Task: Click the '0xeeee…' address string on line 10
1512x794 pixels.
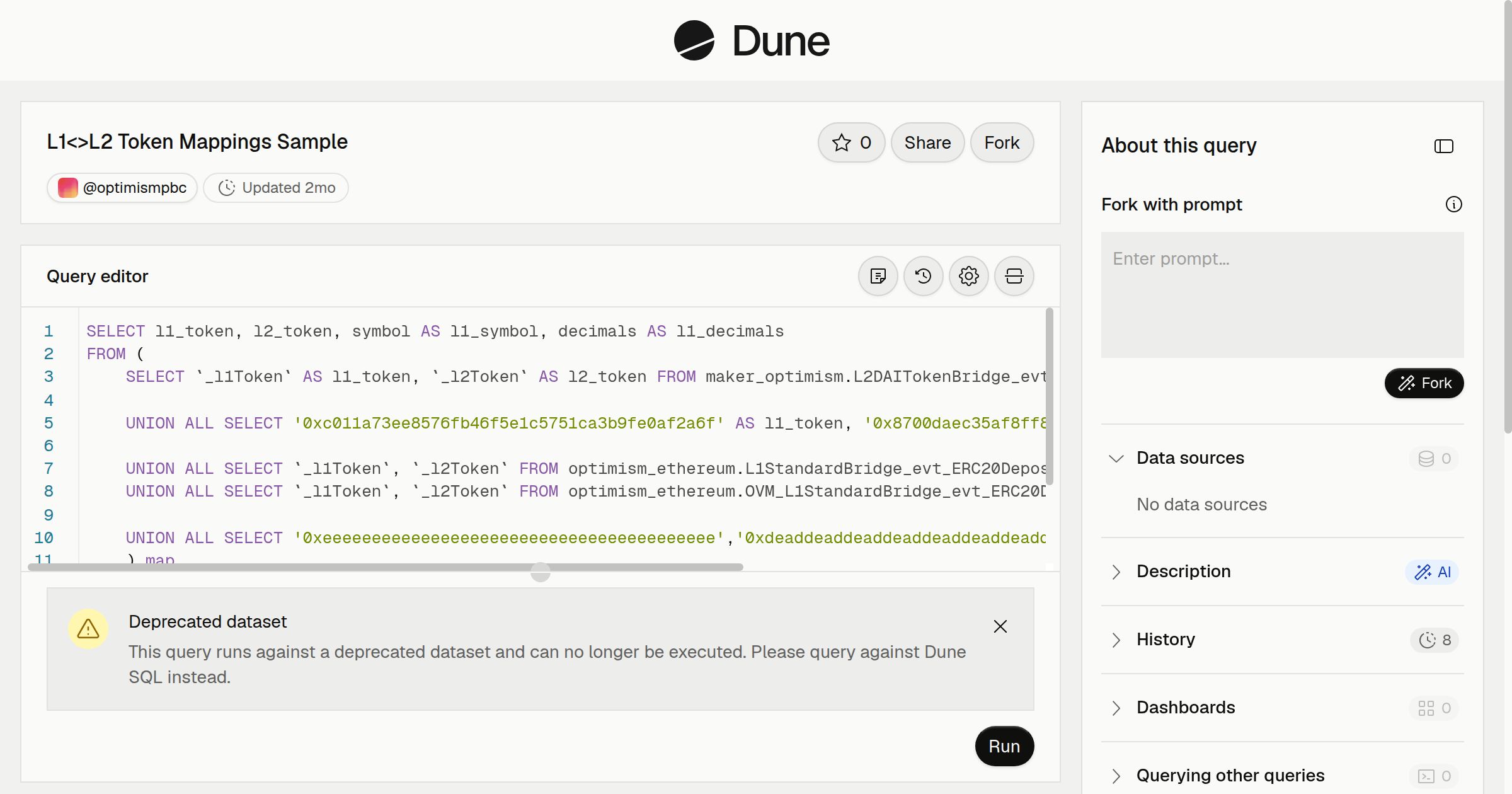Action: (509, 538)
